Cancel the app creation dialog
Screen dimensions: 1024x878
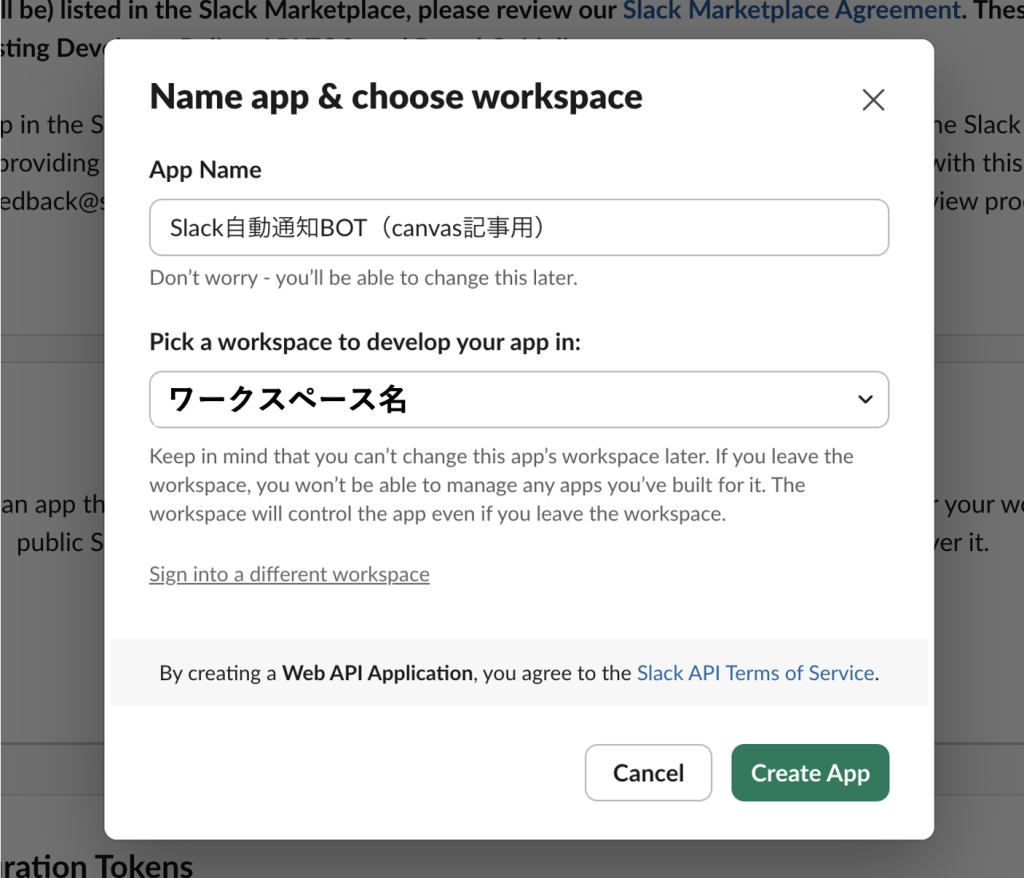pos(648,773)
